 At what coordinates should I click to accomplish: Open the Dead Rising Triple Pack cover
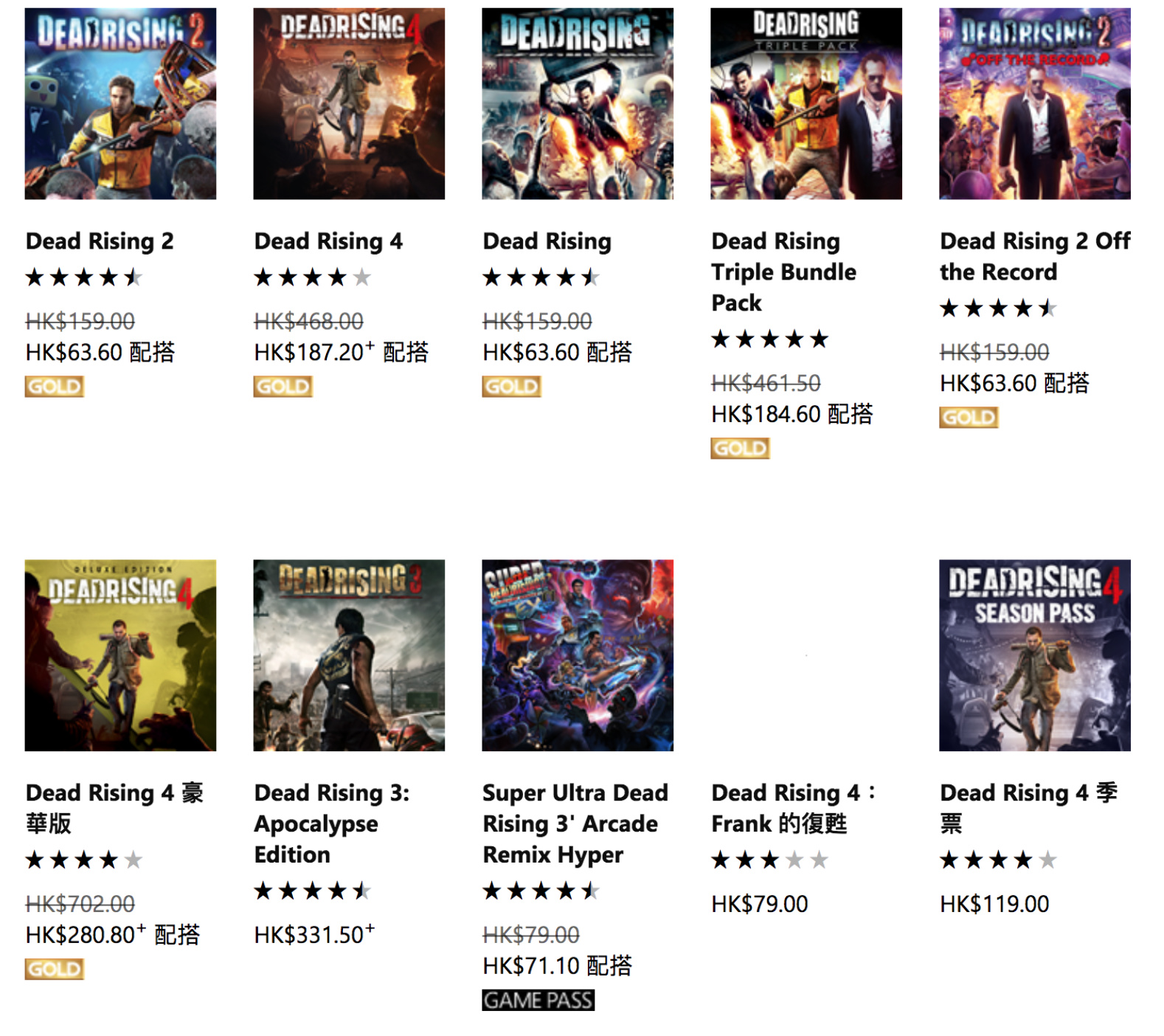(806, 103)
